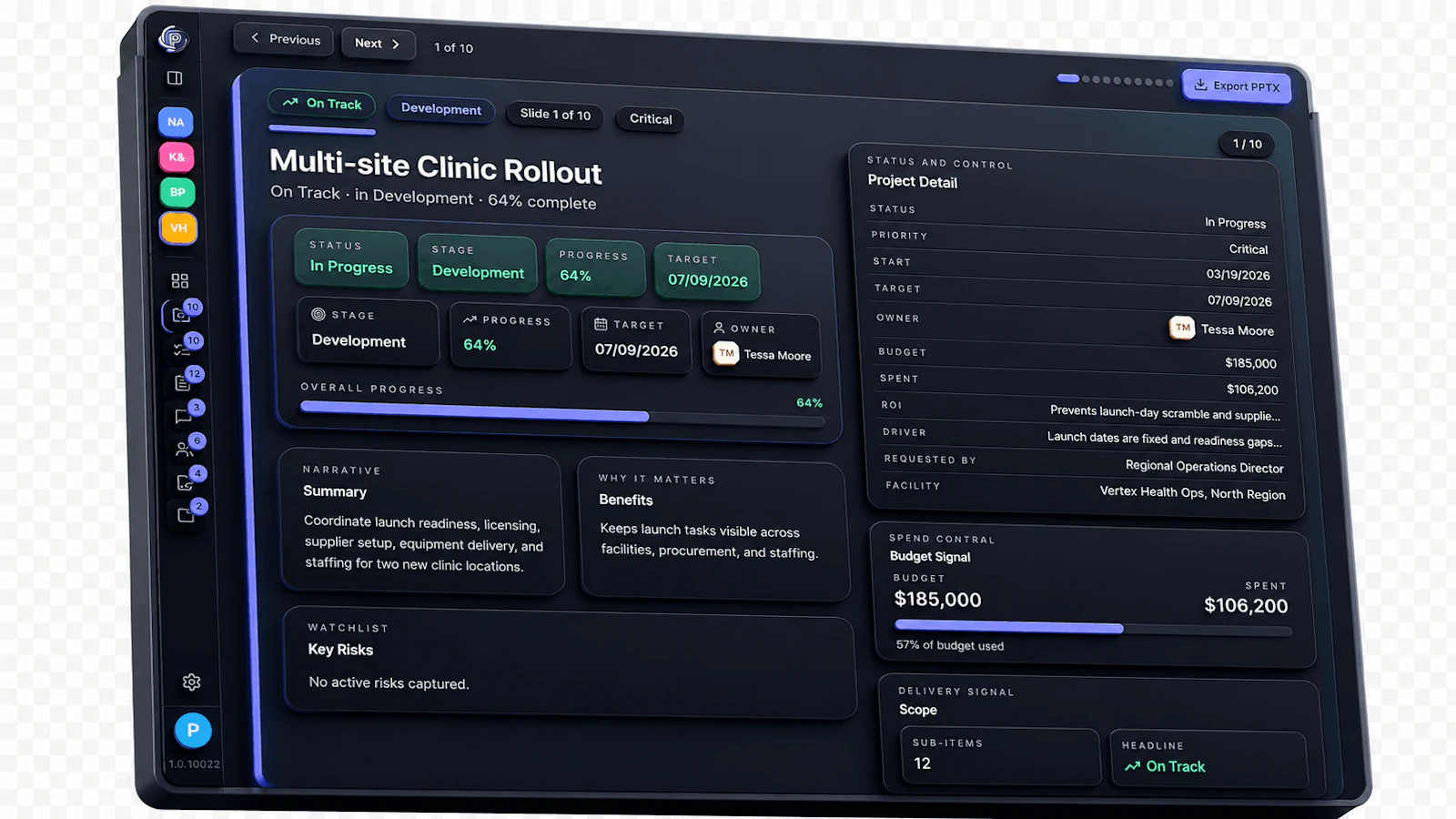
Task: Click the green Status In Progress card
Action: (x=351, y=258)
